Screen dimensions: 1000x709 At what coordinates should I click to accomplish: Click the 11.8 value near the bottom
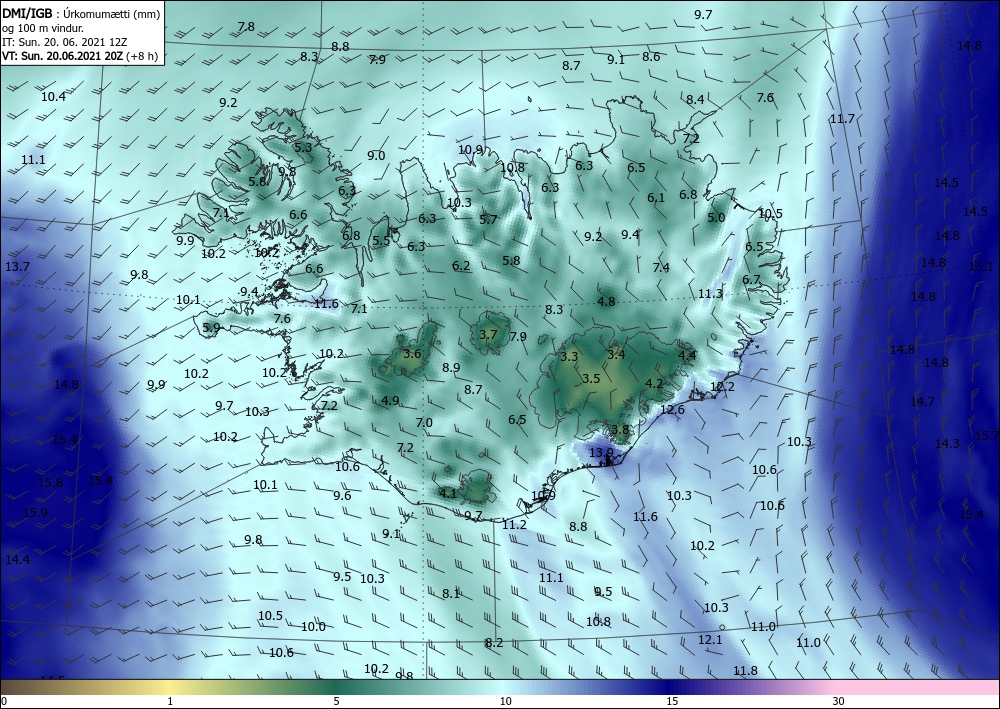click(745, 671)
